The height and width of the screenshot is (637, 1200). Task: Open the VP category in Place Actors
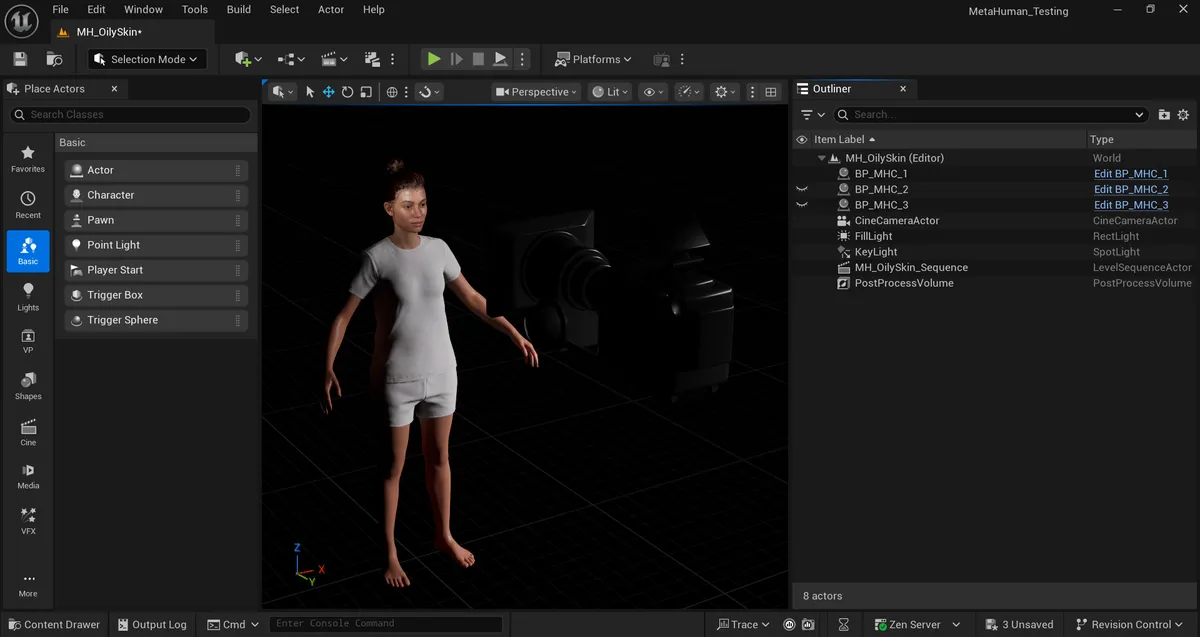coord(28,342)
